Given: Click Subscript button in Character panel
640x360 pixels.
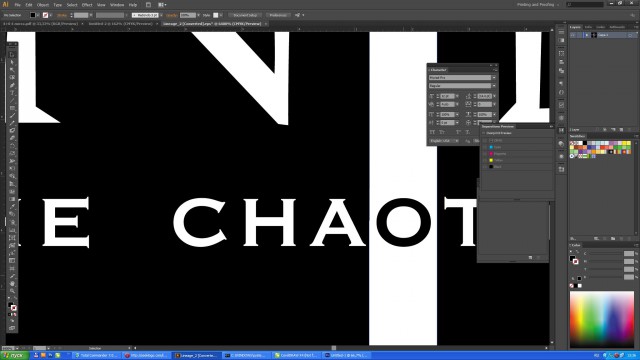Looking at the screenshot, I should pos(468,132).
